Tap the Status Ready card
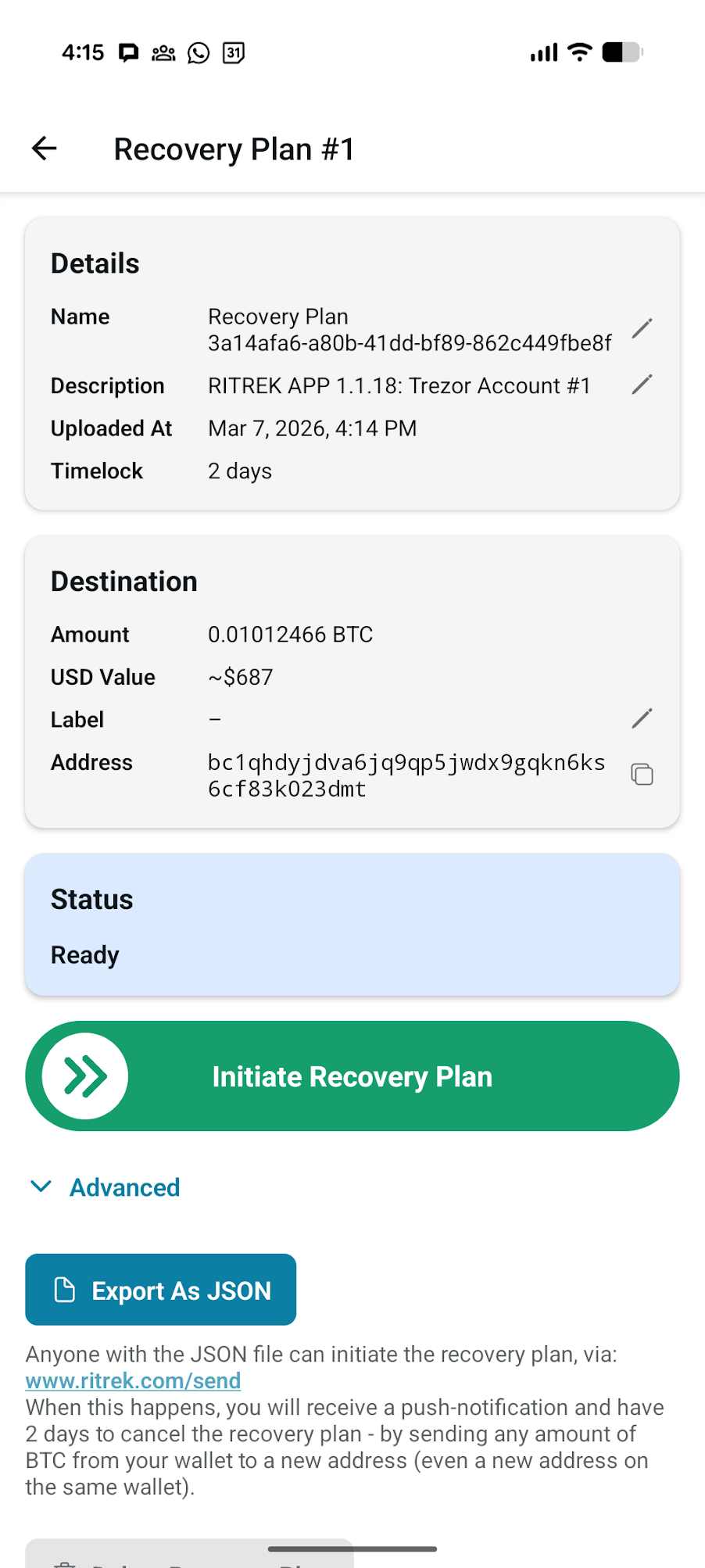This screenshot has width=705, height=1568. 352,925
